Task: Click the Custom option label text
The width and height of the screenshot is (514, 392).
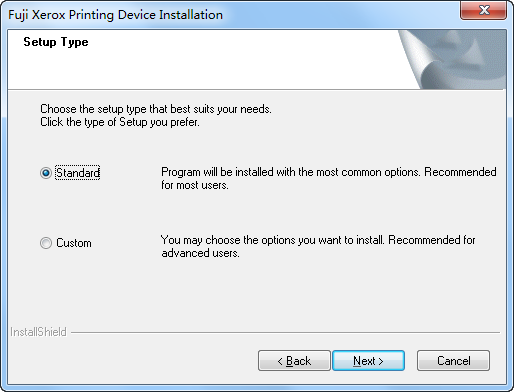Action: coord(74,243)
